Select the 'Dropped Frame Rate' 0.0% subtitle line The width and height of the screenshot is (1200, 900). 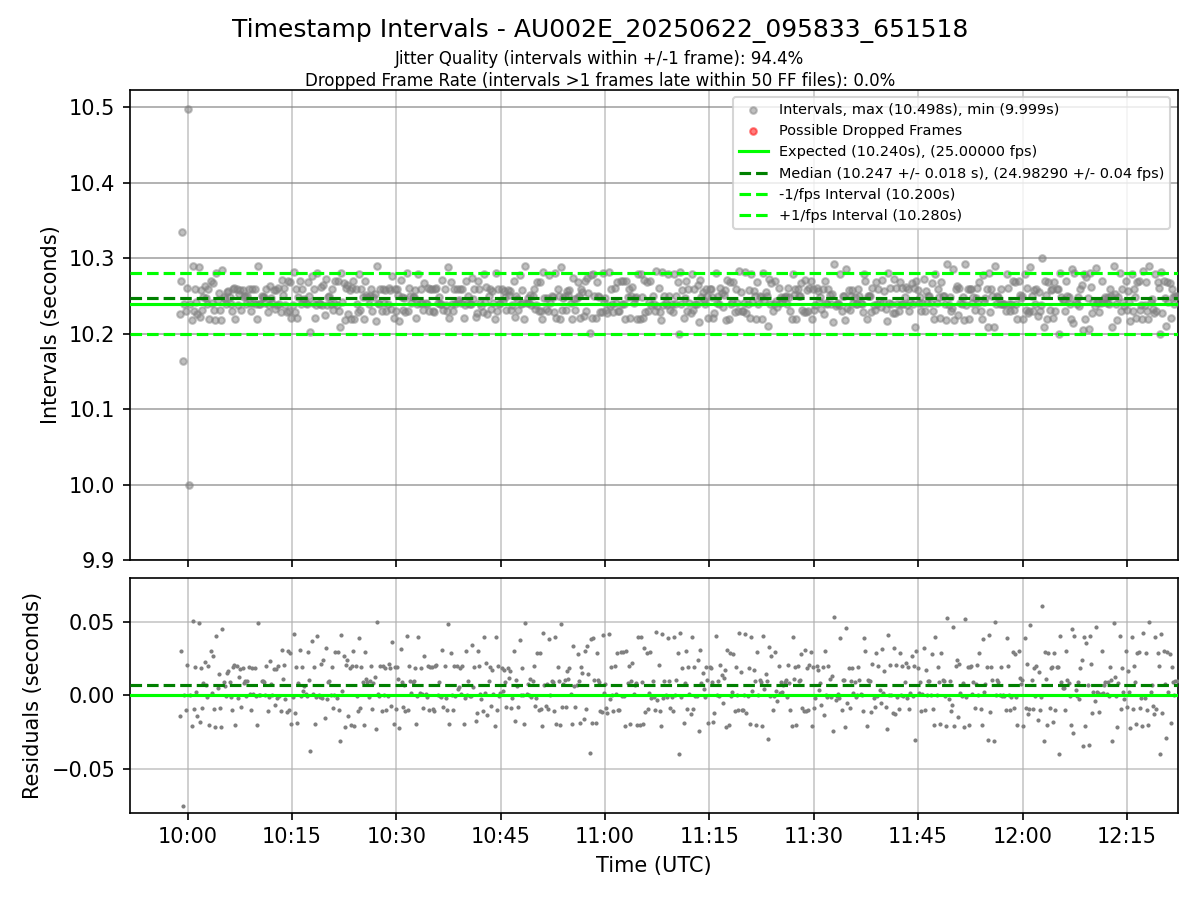click(x=600, y=79)
